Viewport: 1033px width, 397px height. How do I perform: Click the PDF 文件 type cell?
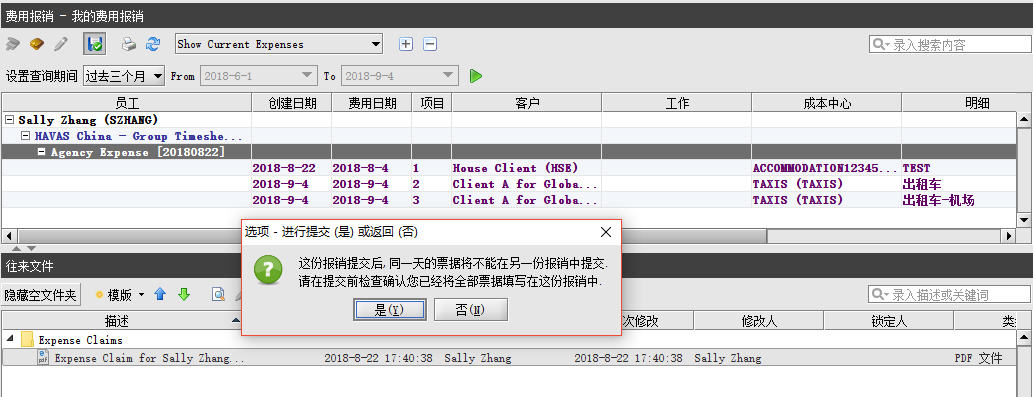pos(978,358)
